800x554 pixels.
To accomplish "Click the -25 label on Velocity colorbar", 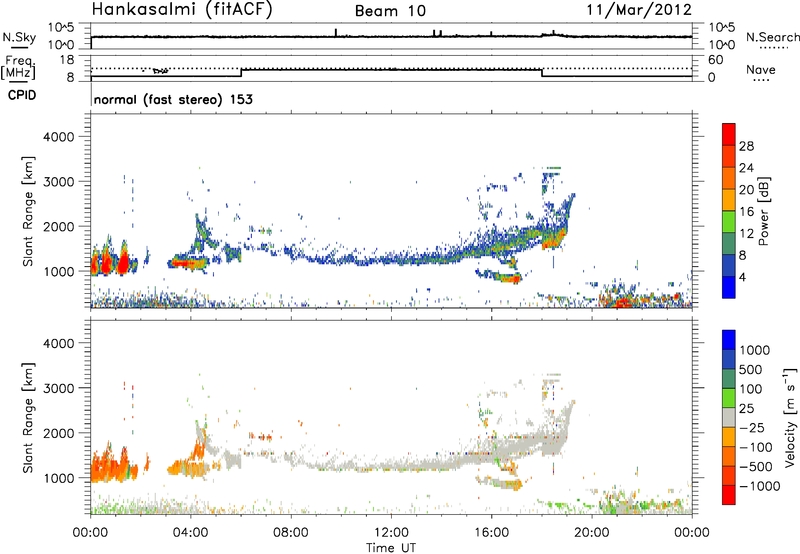I will (752, 427).
